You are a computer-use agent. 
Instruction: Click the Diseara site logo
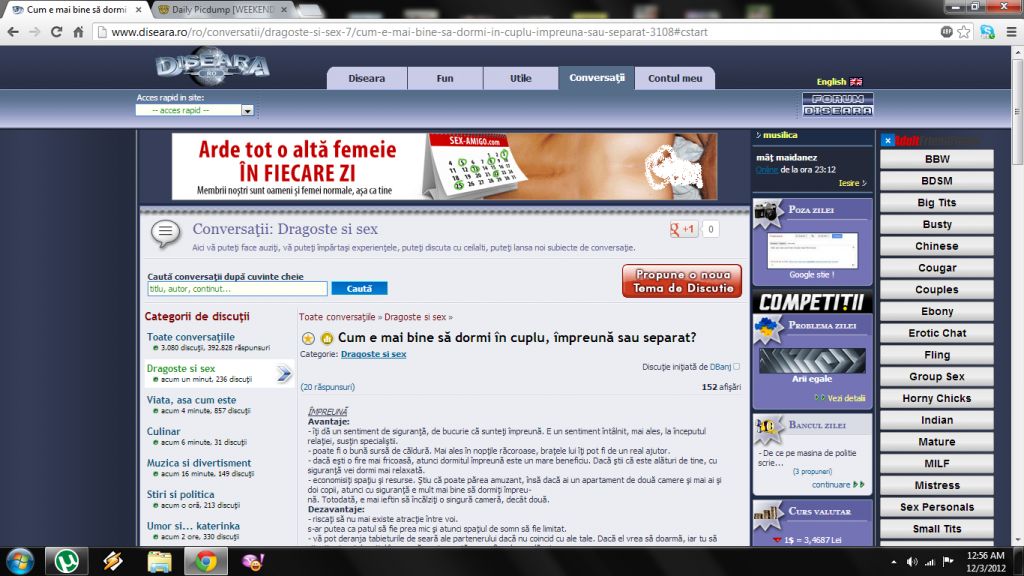pyautogui.click(x=213, y=66)
